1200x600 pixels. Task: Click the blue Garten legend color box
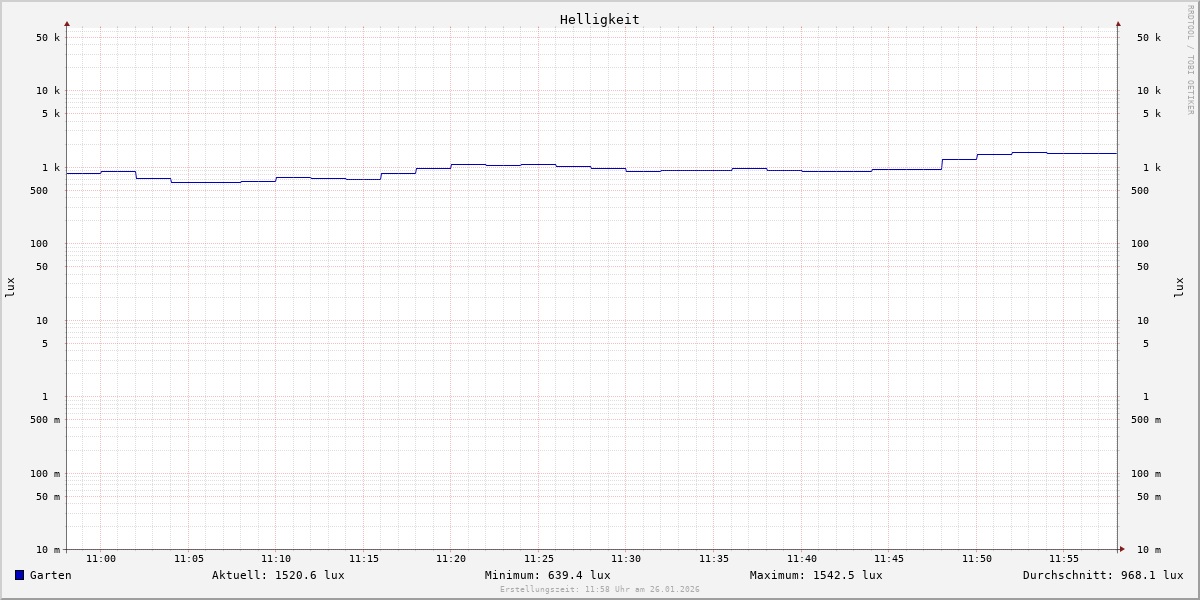(x=19, y=575)
